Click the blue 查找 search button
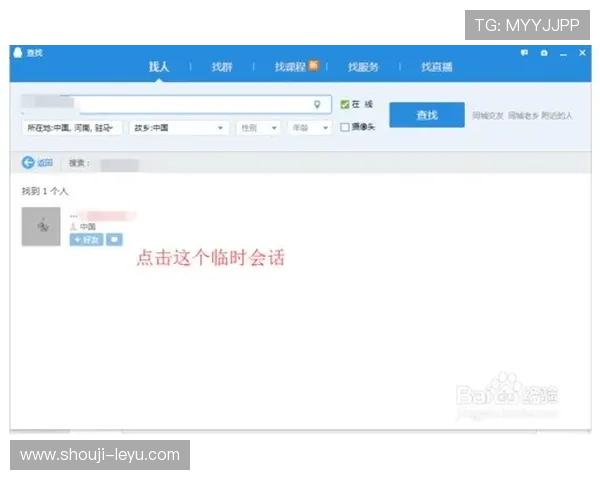Screen dimensions: 600x480 point(427,115)
